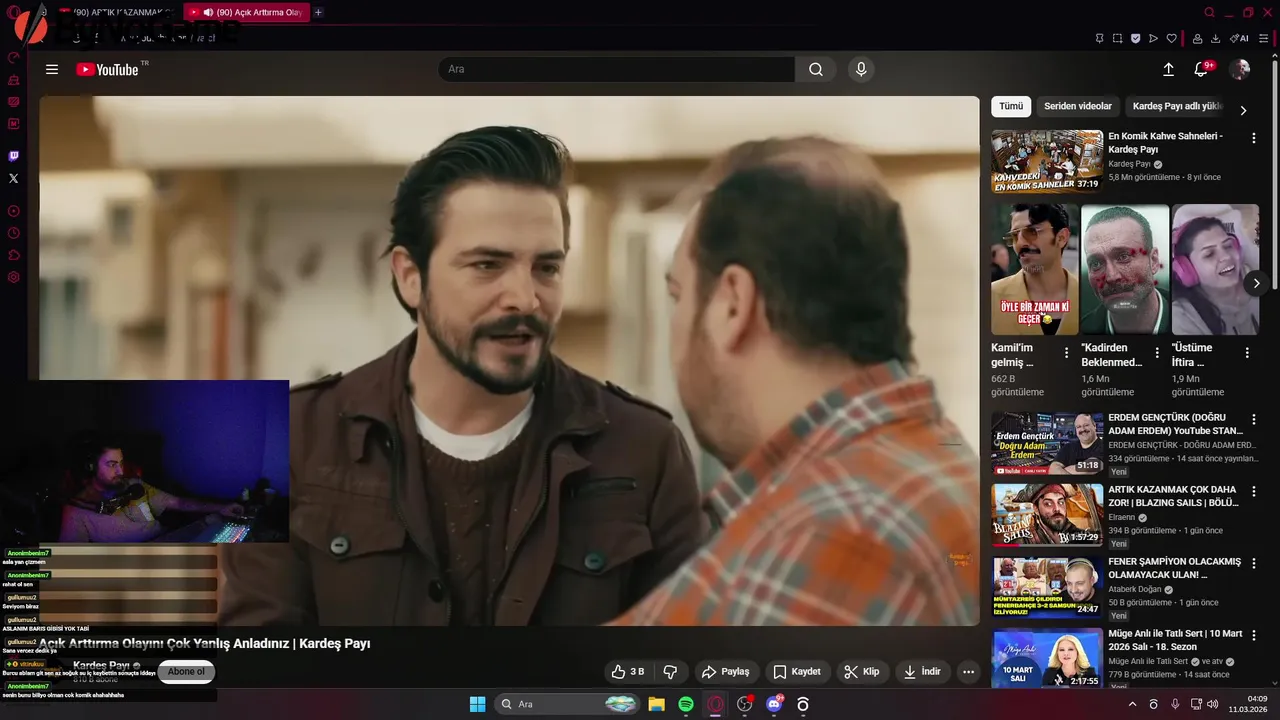Open the YouTube guide hamburger menu
The width and height of the screenshot is (1280, 720).
pos(52,69)
